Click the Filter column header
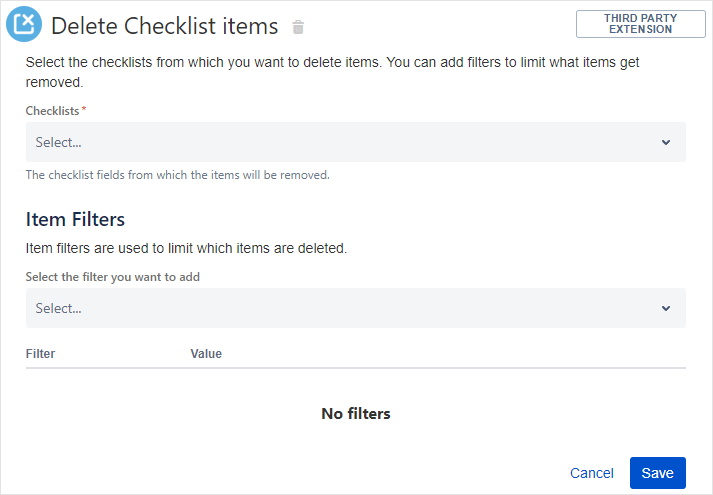 click(x=40, y=354)
